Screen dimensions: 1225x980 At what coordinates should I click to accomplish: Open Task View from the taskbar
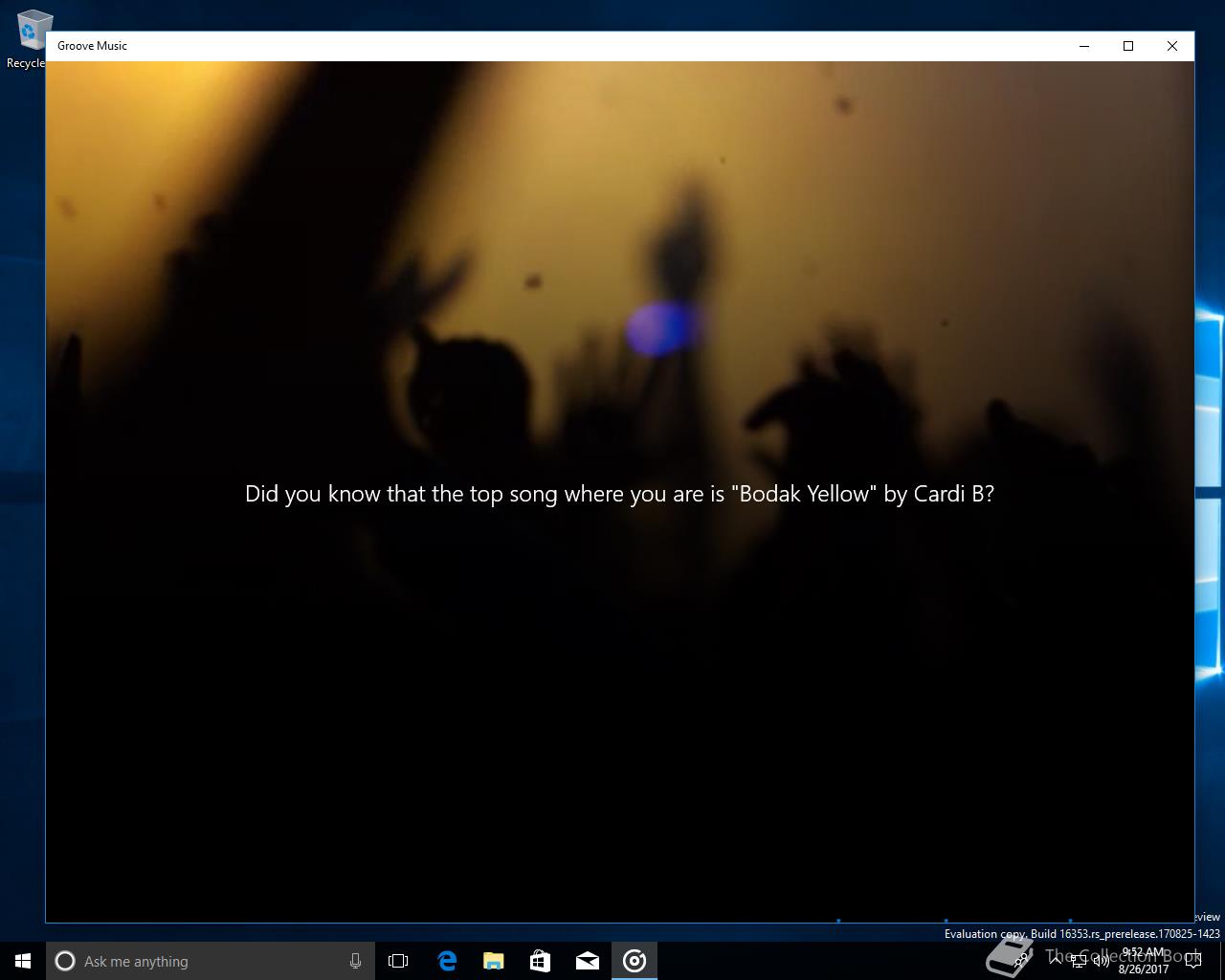coord(398,961)
